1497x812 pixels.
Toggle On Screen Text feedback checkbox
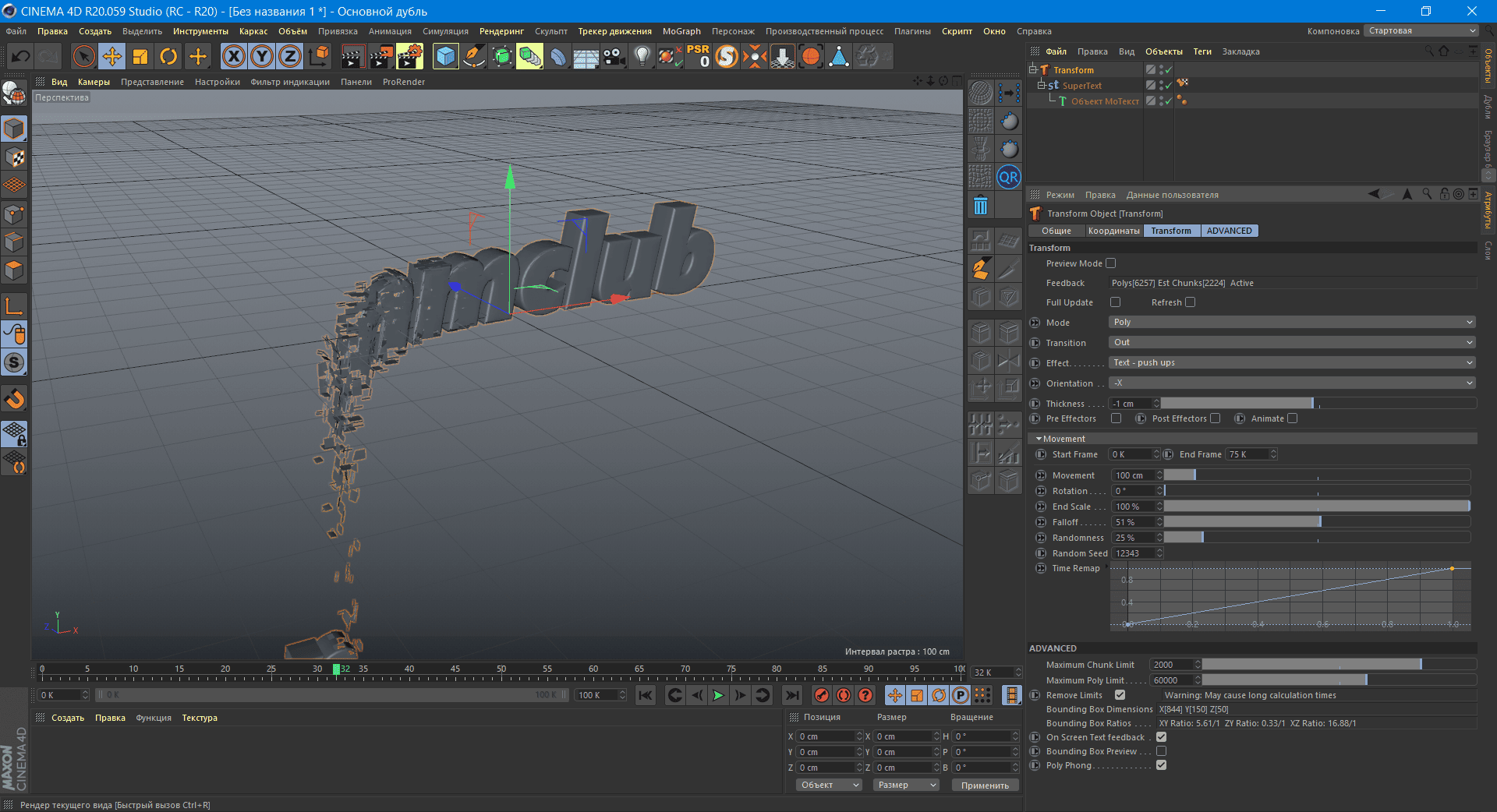(1162, 737)
